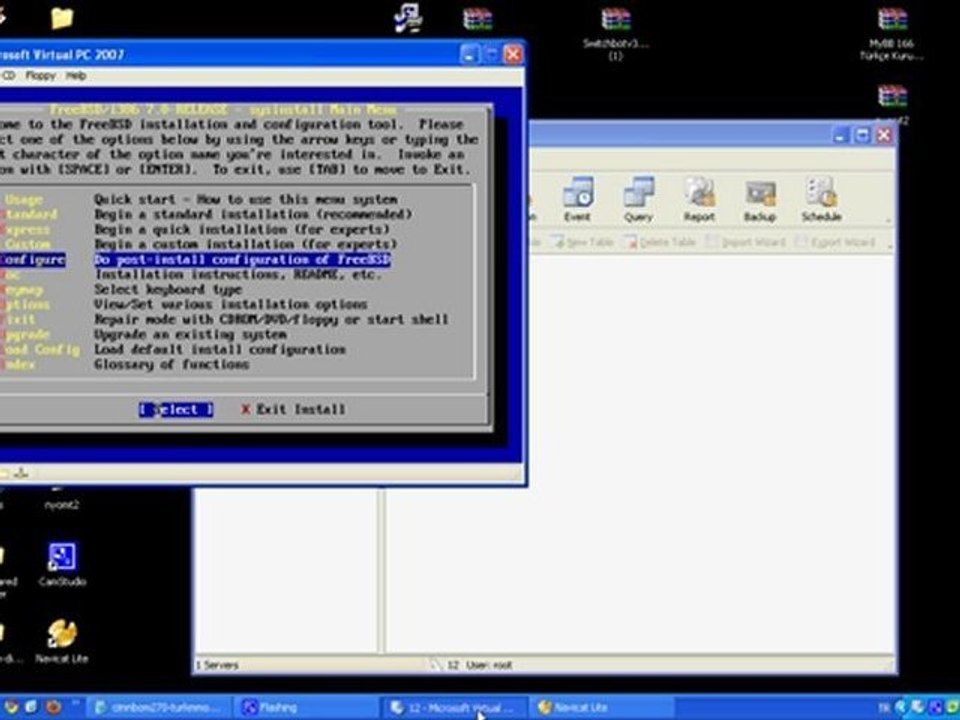Viewport: 960px width, 720px height.
Task: Switch to Flashing taskbar button
Action: tap(307, 708)
